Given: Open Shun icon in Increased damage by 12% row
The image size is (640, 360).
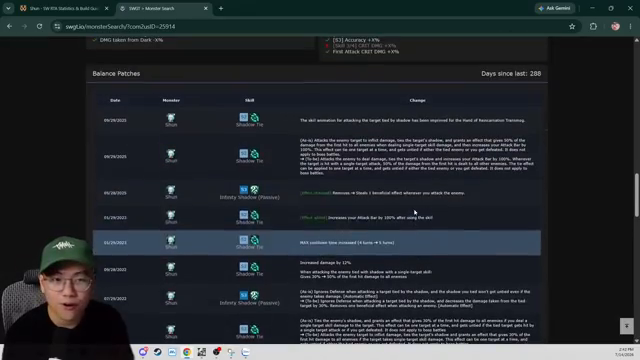Looking at the screenshot, I should 171,267.
